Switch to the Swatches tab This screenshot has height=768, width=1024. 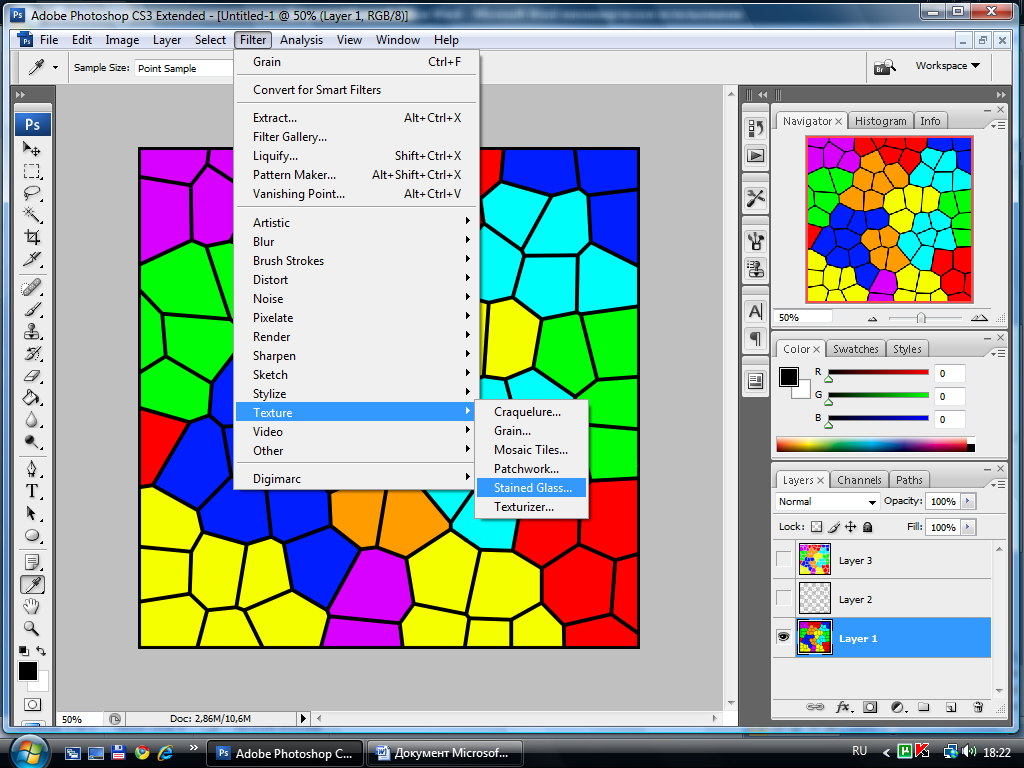[x=856, y=349]
